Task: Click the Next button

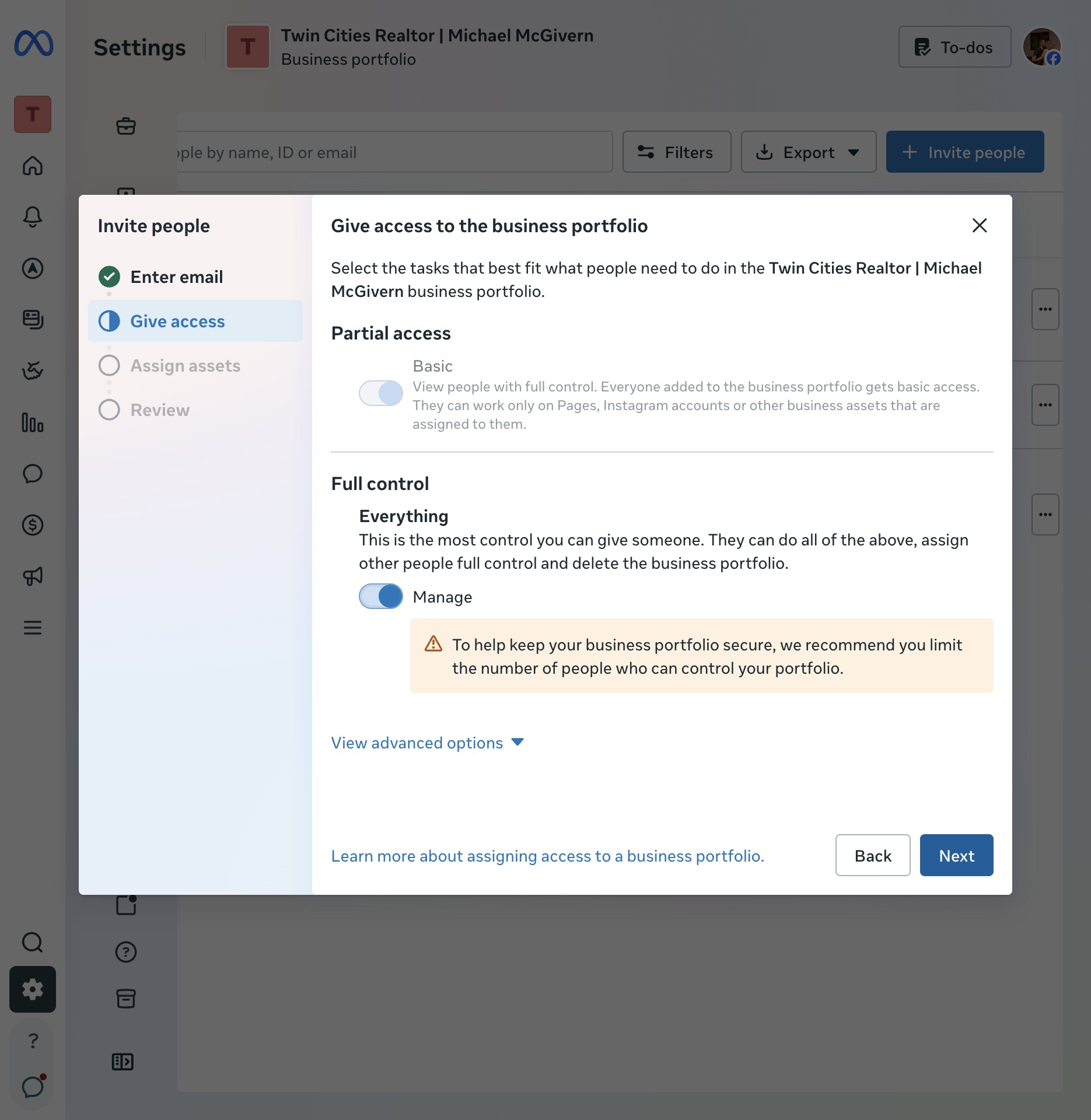Action: (957, 855)
